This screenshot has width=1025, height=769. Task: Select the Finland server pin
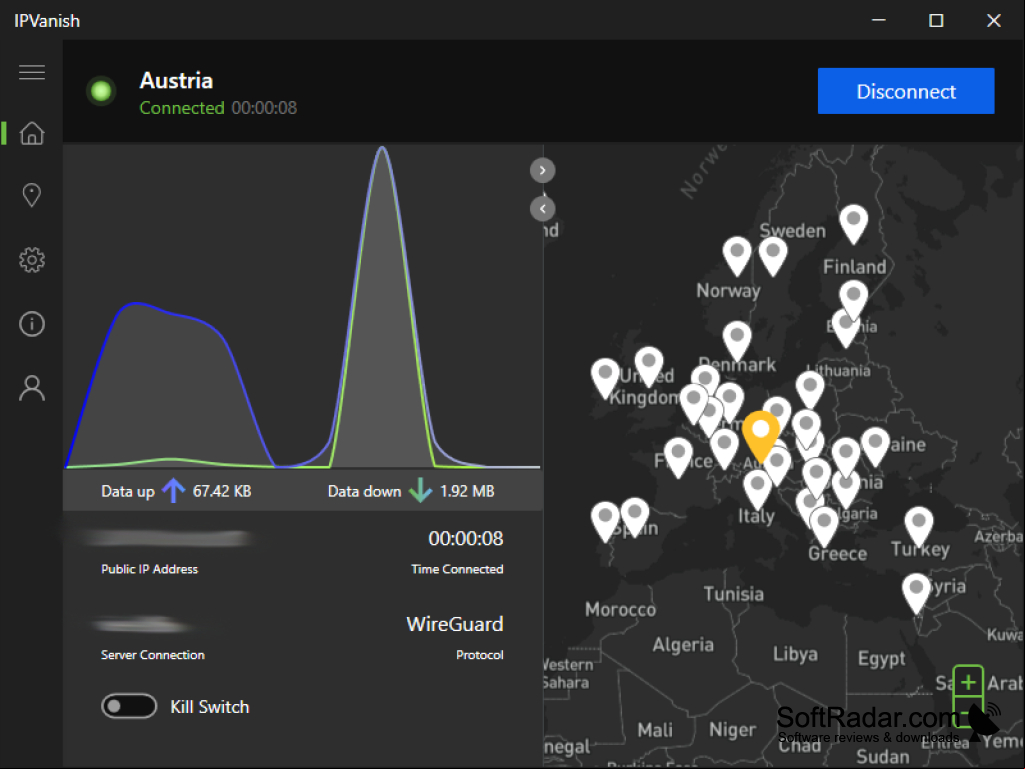point(853,224)
